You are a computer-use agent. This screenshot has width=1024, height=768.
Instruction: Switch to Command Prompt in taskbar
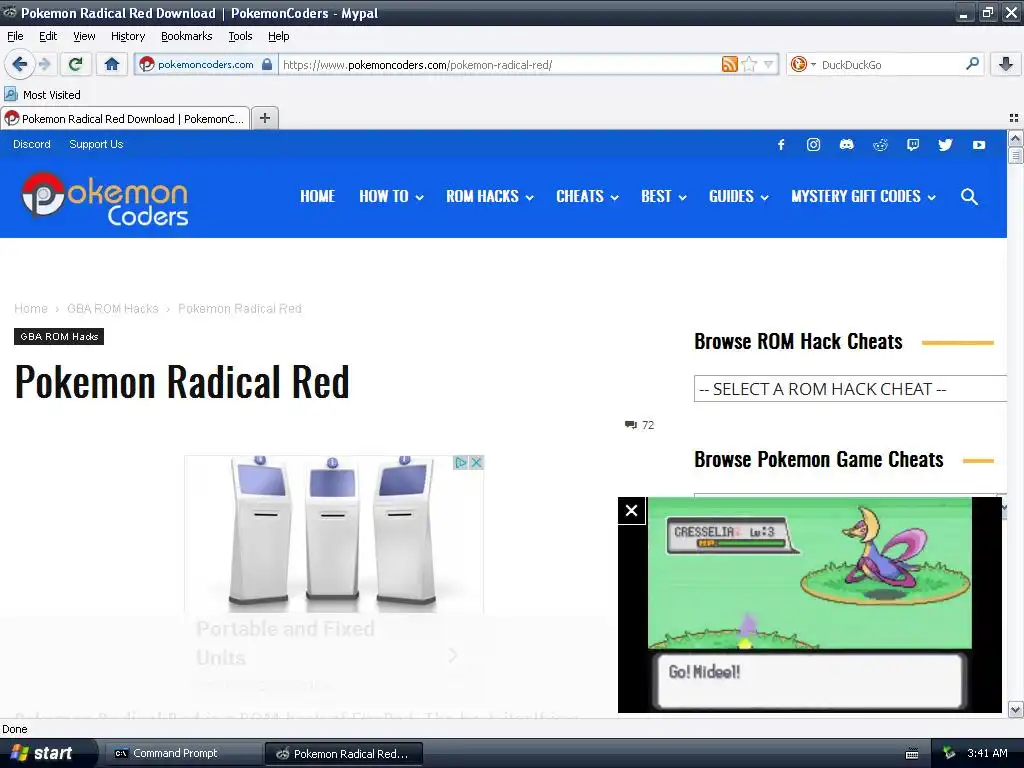pos(183,753)
